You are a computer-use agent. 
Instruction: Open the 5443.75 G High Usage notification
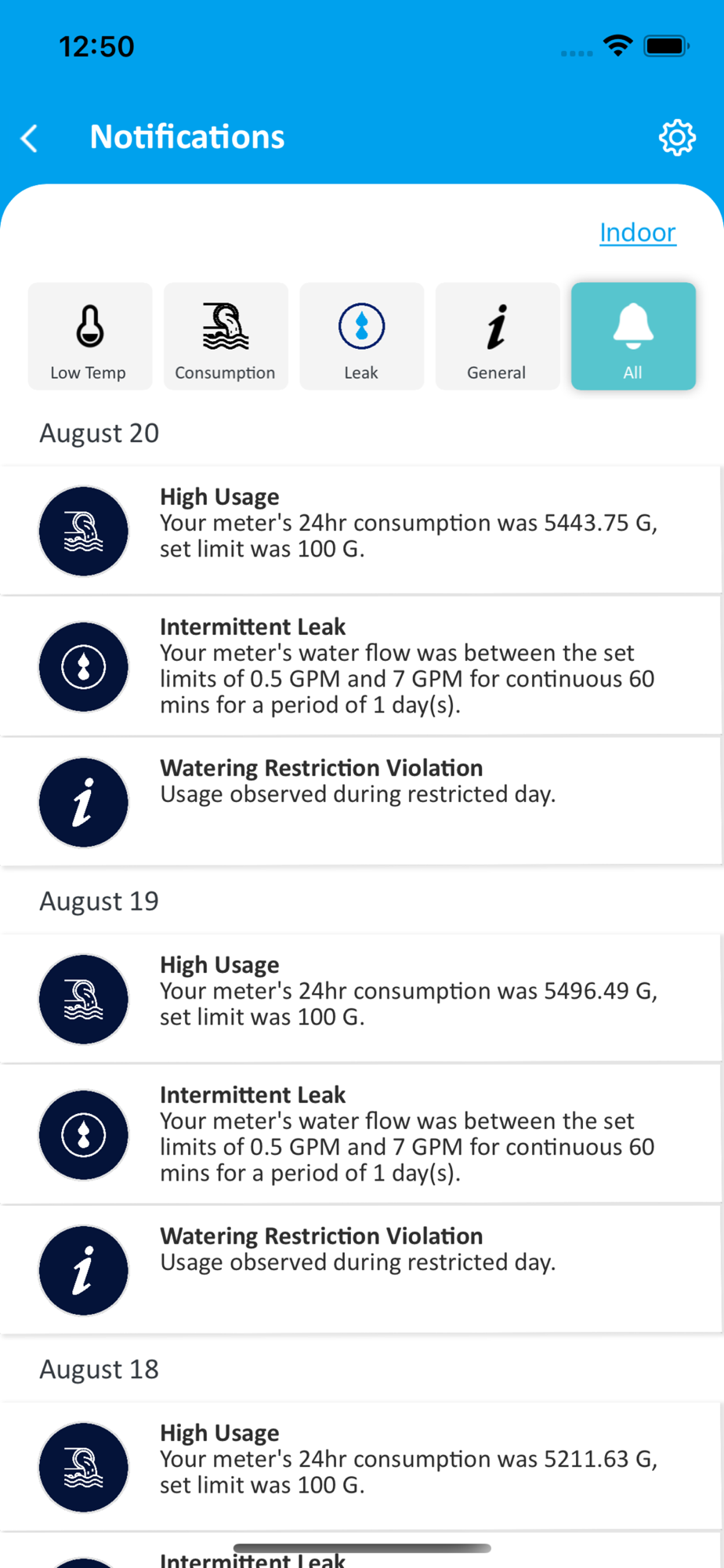click(x=360, y=531)
